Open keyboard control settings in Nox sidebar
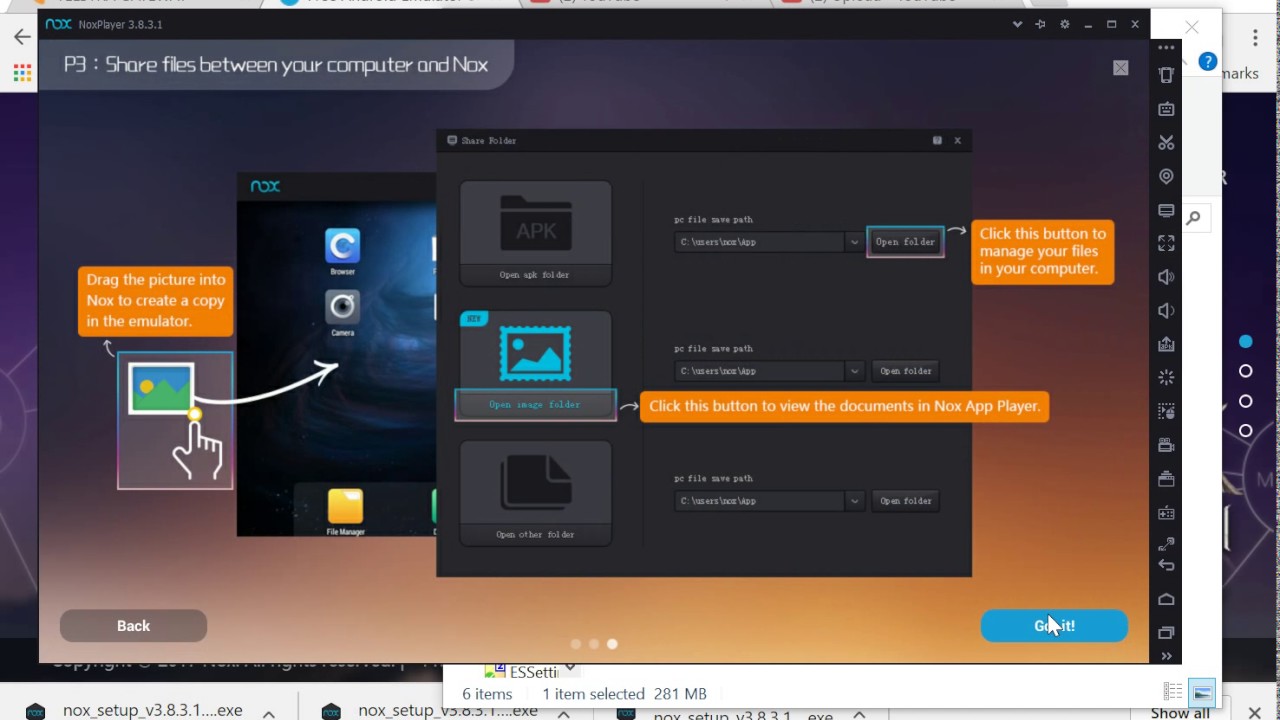Viewport: 1280px width, 720px height. (x=1166, y=109)
